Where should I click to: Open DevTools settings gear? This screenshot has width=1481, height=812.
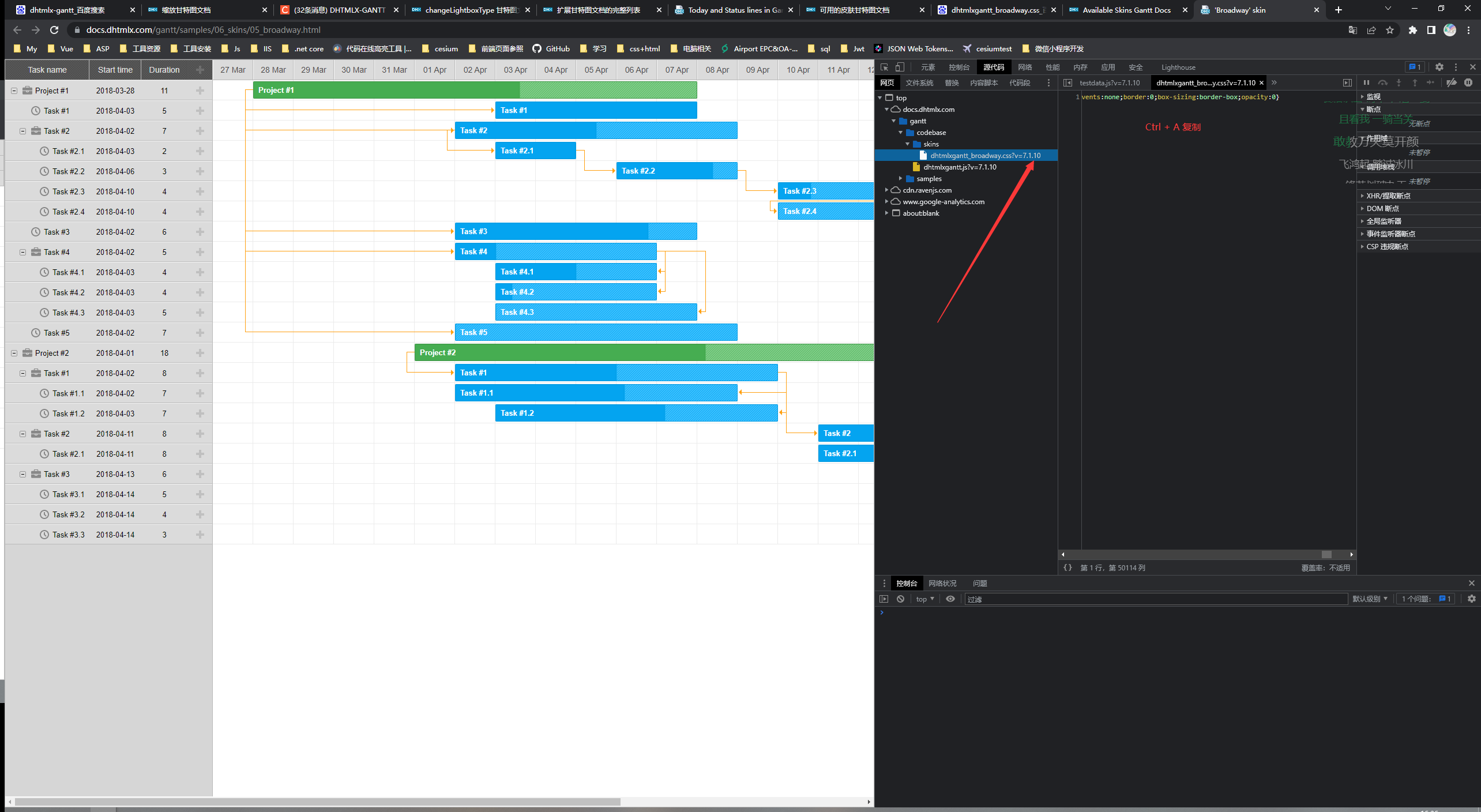click(x=1439, y=67)
